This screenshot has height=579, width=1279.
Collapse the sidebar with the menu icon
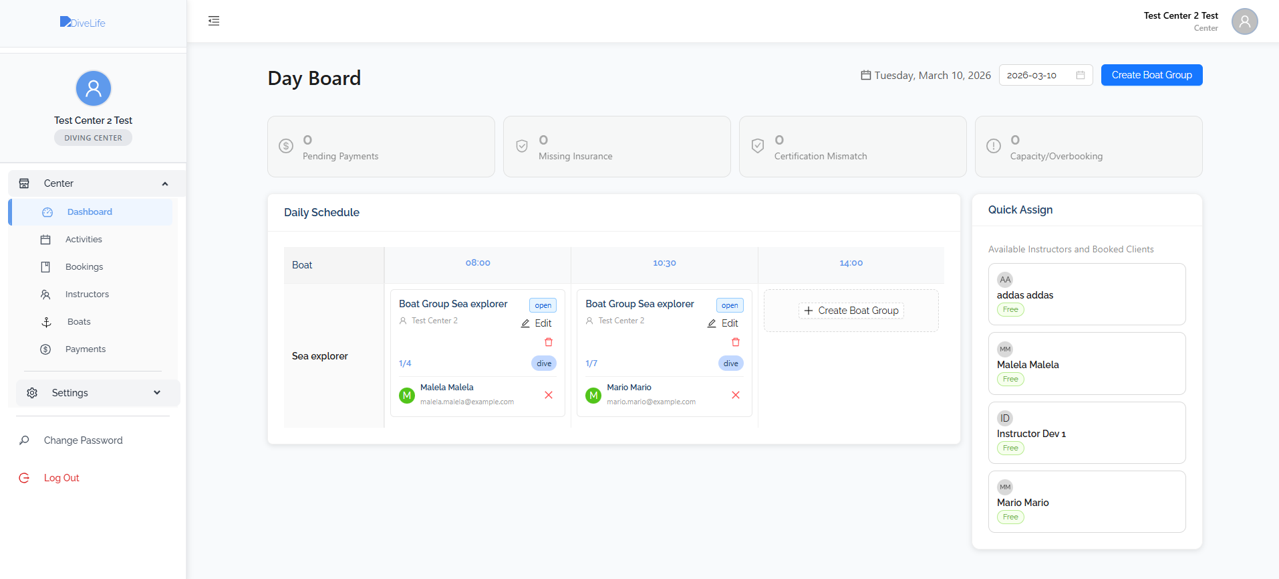(214, 21)
